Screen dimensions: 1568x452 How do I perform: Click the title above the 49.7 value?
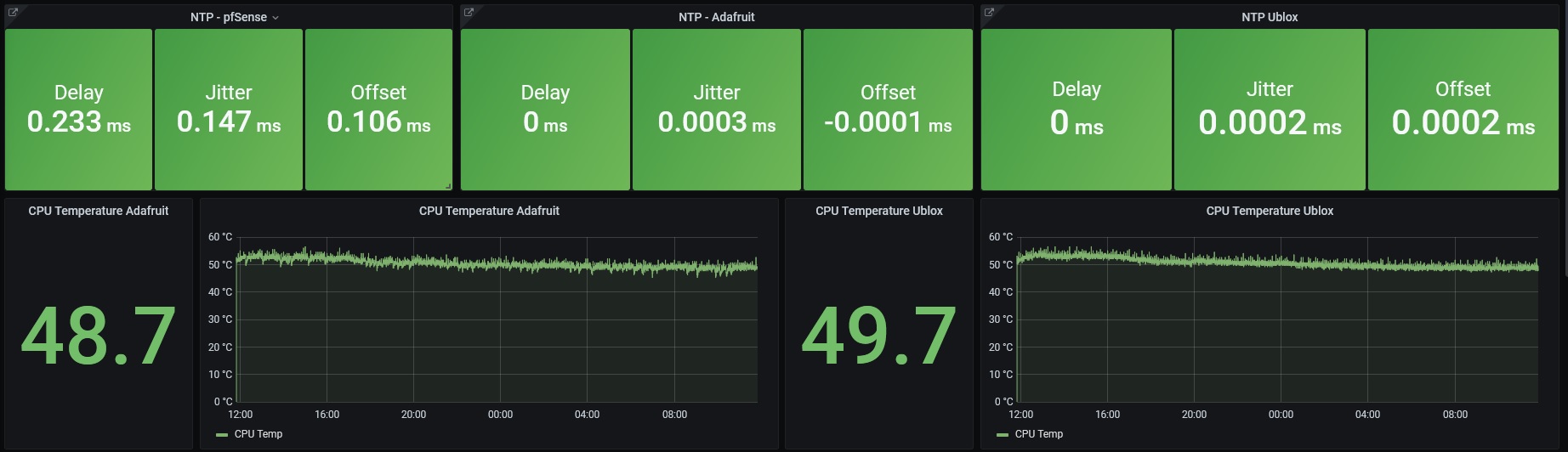[x=878, y=211]
